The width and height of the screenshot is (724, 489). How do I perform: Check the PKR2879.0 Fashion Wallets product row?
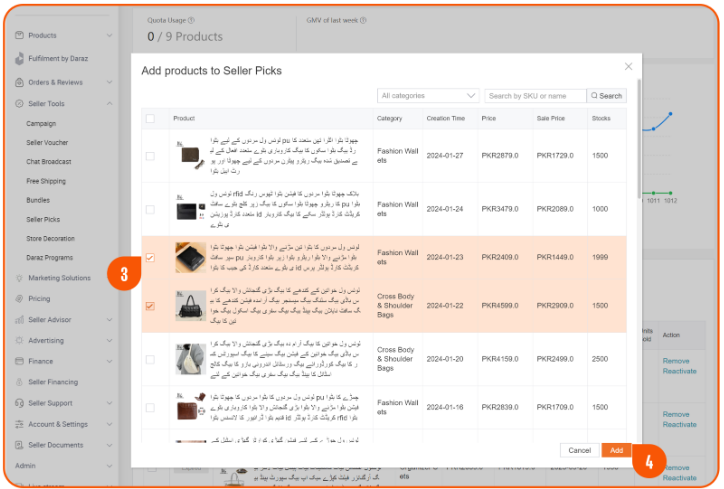(x=150, y=155)
